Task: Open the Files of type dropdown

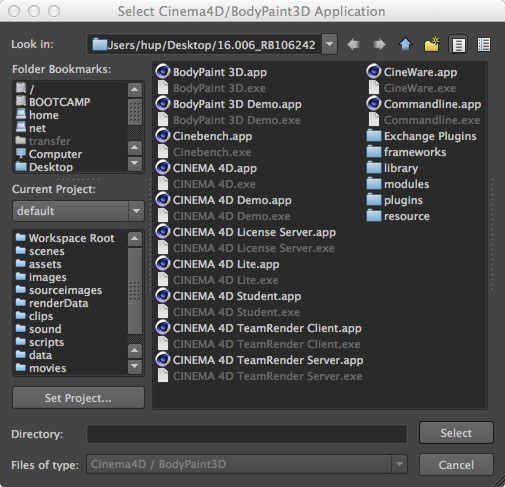Action: click(x=399, y=464)
